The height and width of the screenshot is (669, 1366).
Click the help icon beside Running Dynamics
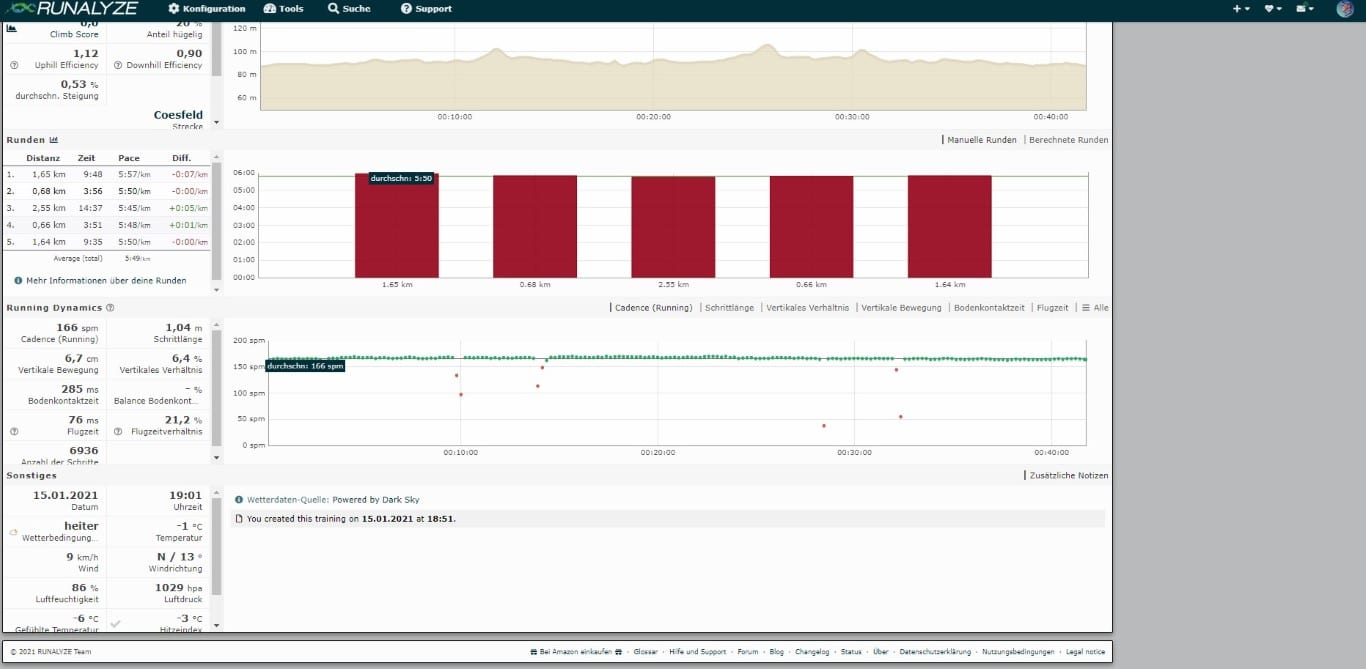click(x=110, y=309)
